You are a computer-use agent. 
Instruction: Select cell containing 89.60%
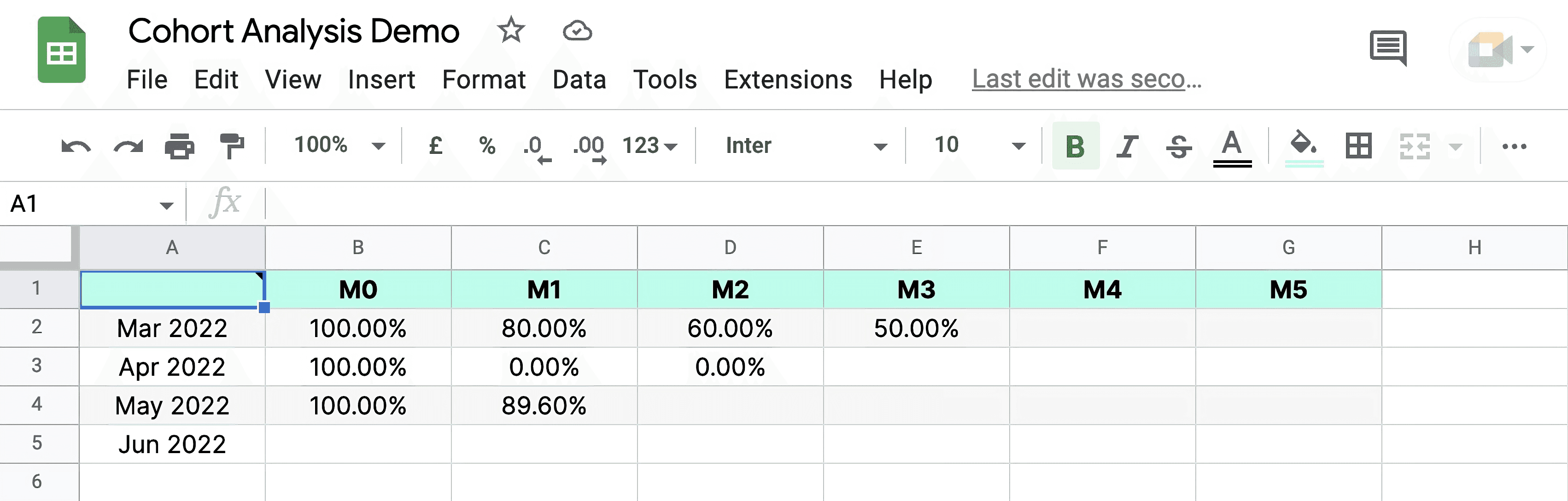pos(544,405)
